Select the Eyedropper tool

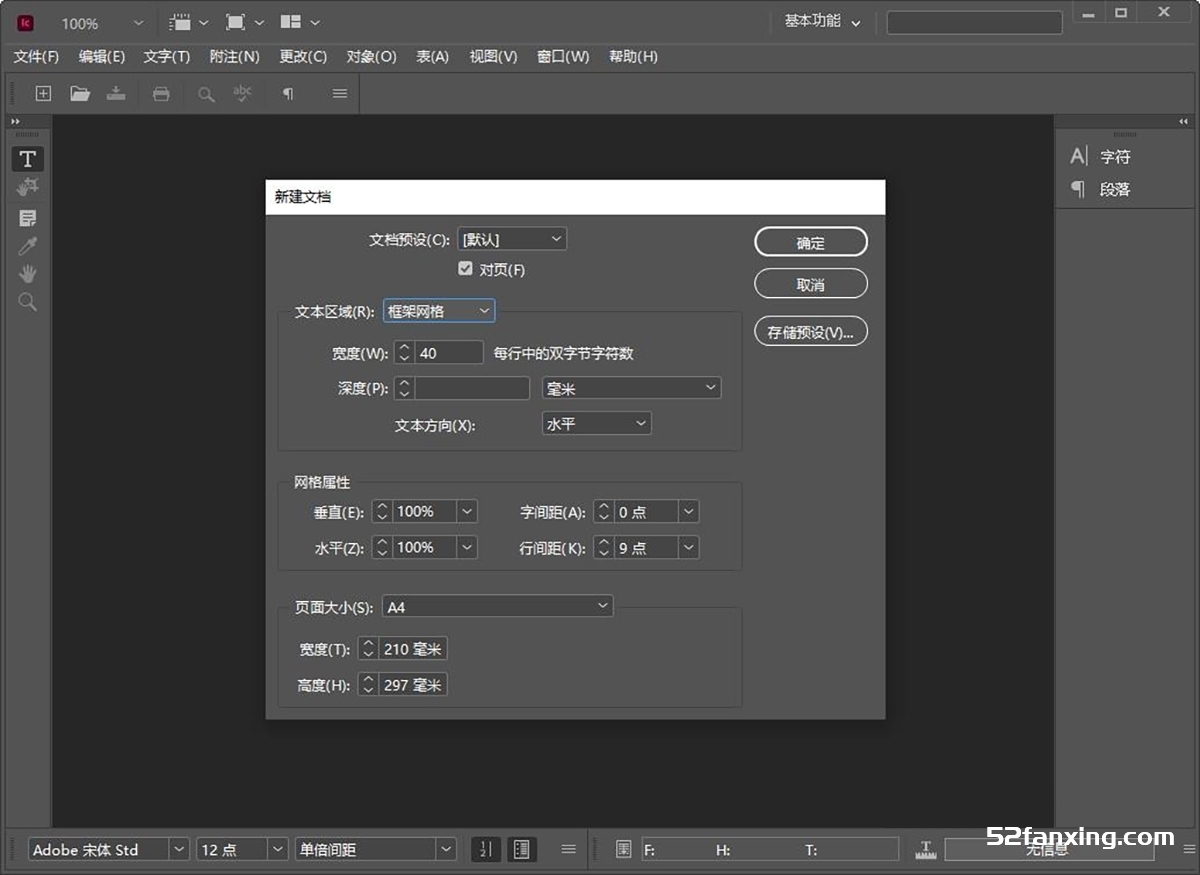pos(27,246)
